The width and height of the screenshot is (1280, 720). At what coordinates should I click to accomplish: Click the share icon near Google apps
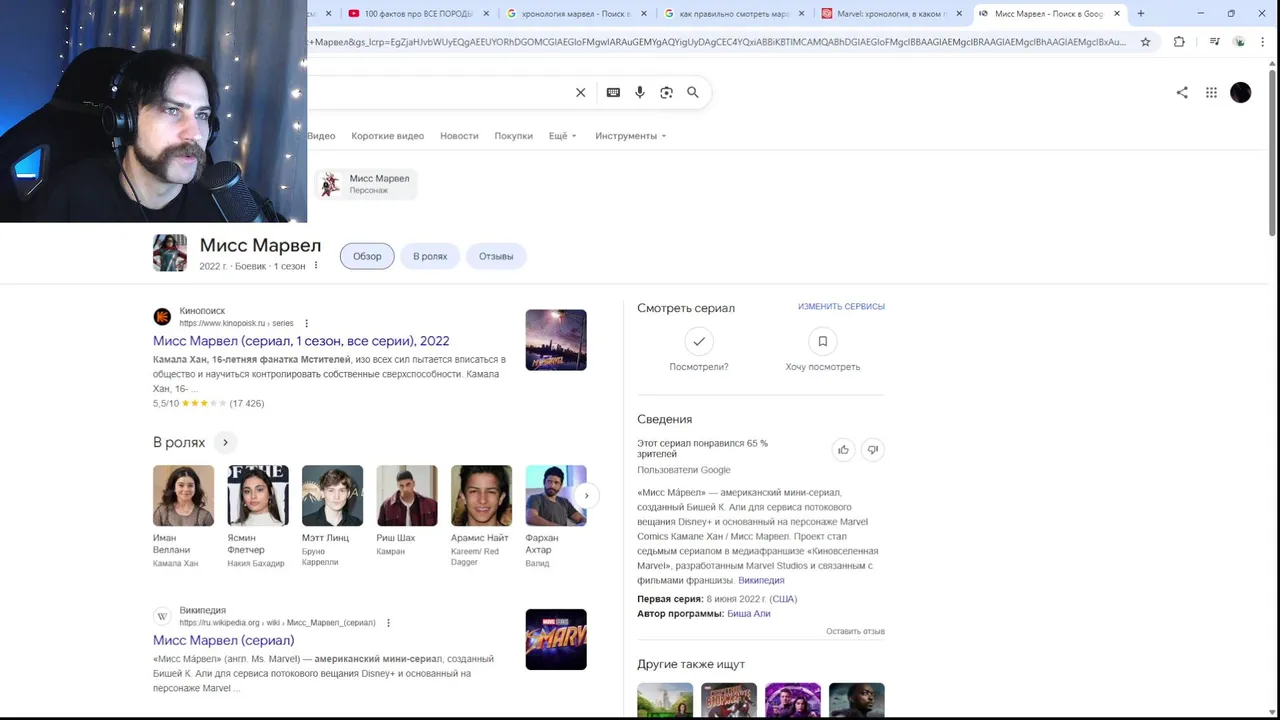(1182, 92)
